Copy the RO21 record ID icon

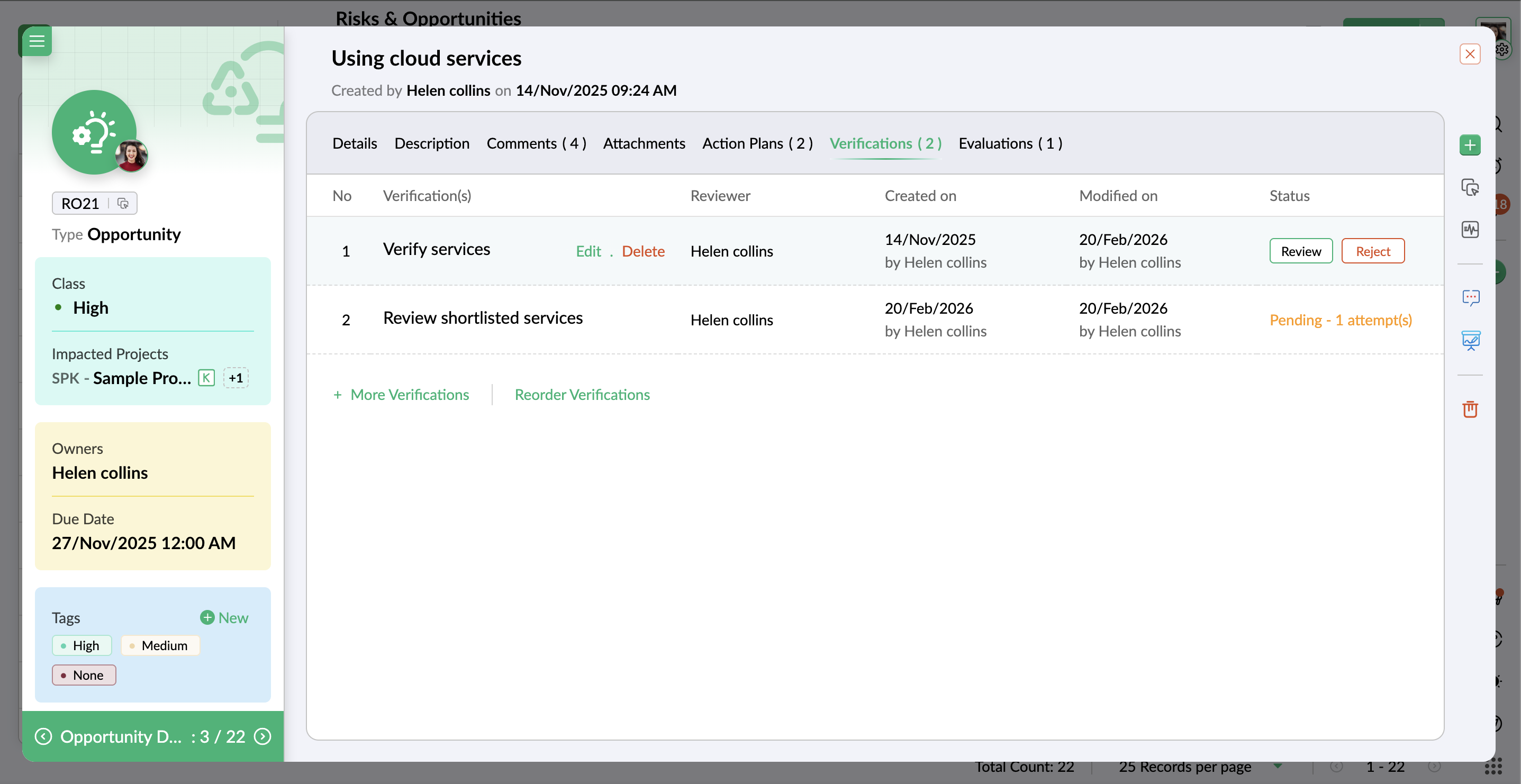[x=123, y=203]
